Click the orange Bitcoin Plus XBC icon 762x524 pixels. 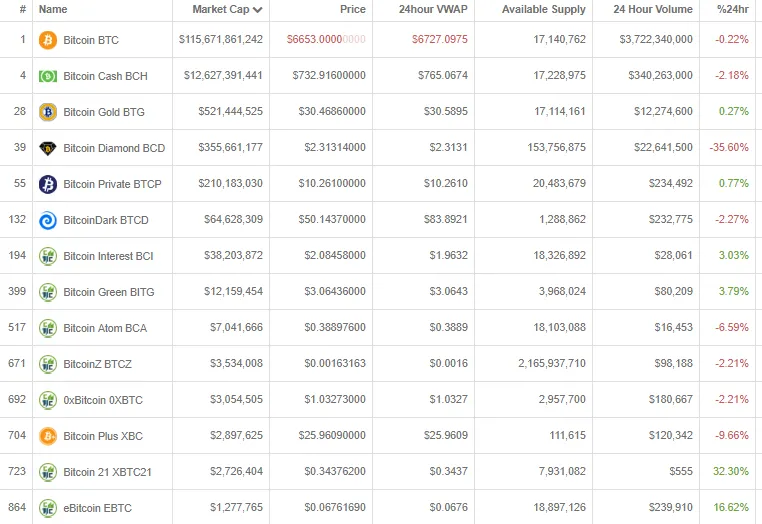pos(48,436)
